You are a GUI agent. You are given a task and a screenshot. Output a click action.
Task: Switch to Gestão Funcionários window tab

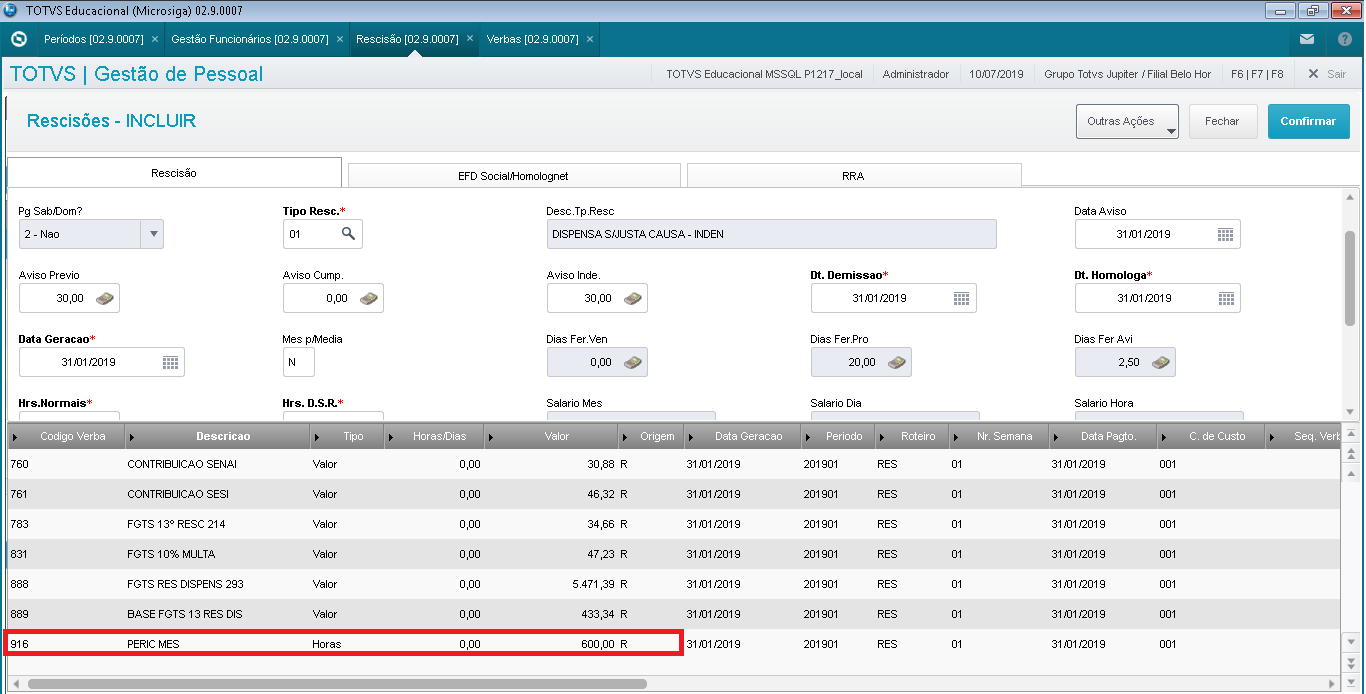[x=250, y=39]
